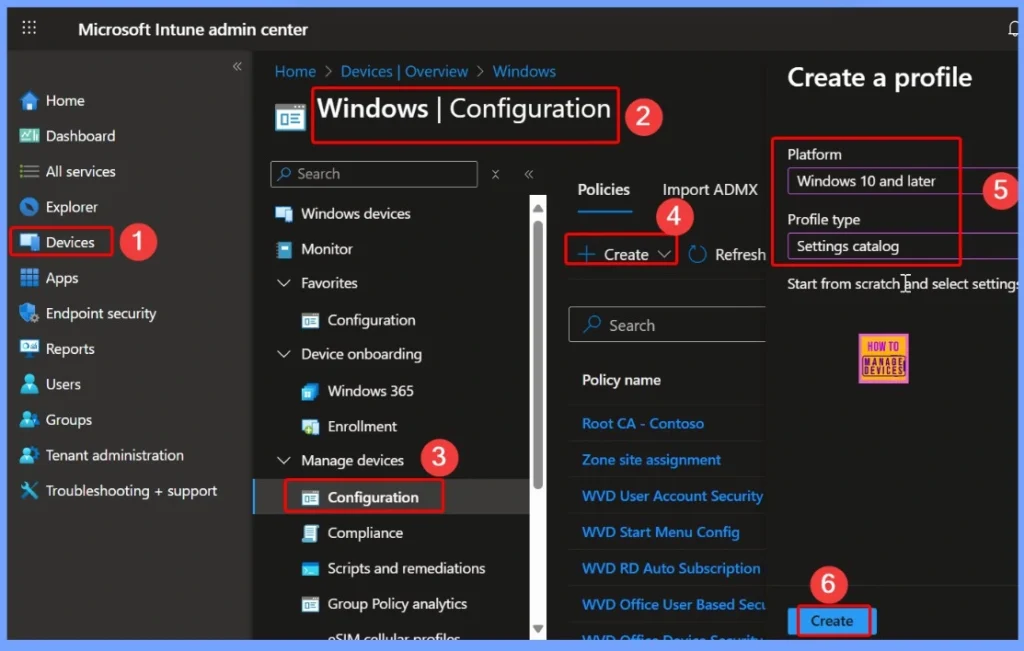Click the Groups icon in sidebar
The height and width of the screenshot is (651, 1024).
(x=29, y=419)
